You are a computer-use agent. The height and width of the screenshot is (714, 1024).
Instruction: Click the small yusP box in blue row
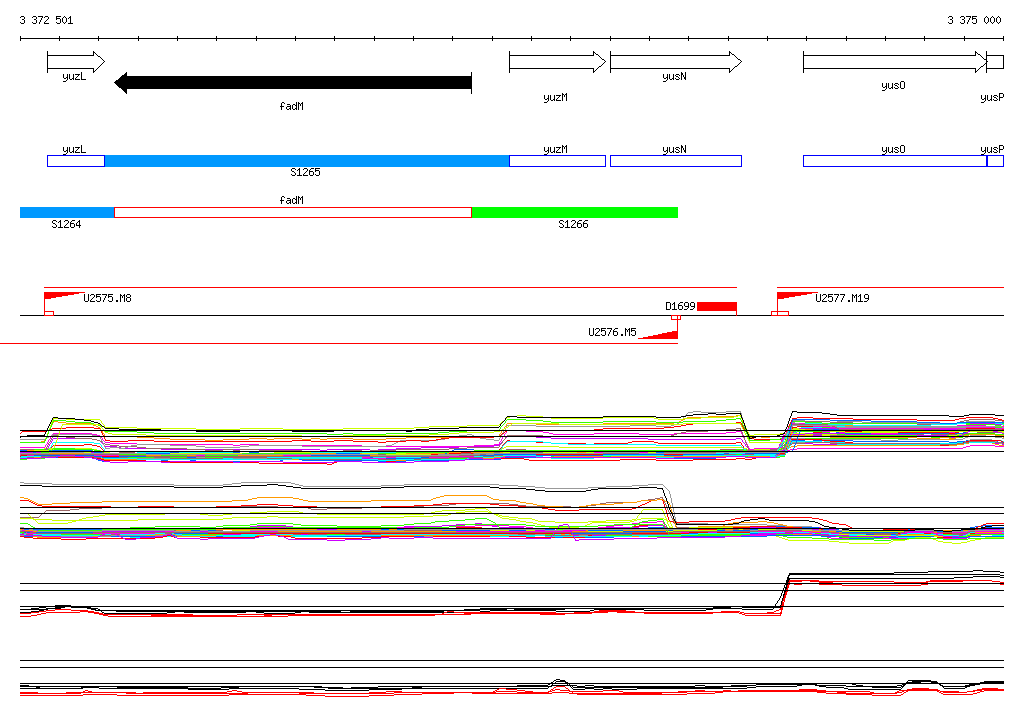pyautogui.click(x=995, y=161)
